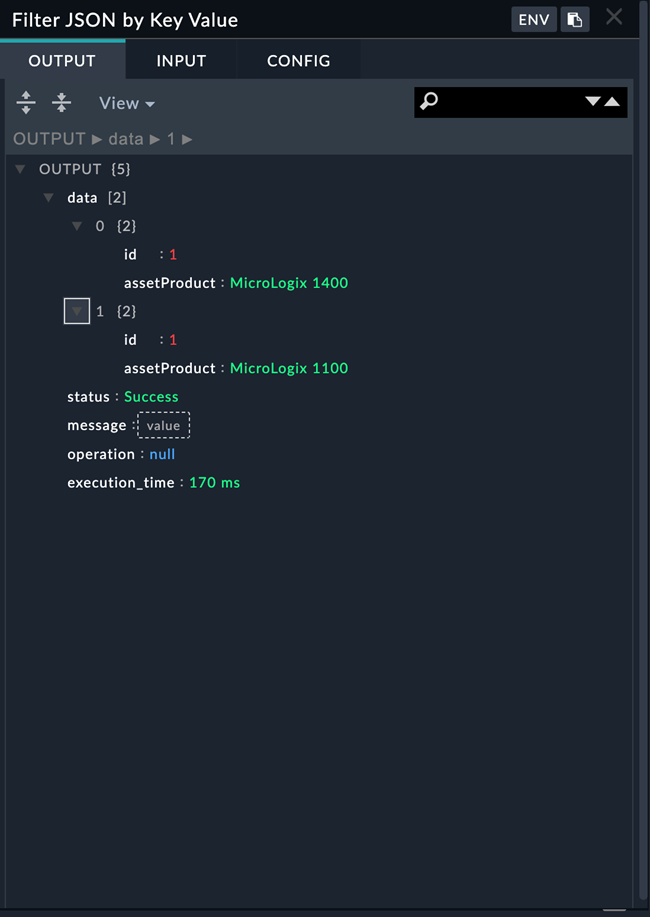Screen dimensions: 650x917
Task: Open the ENV viewer
Action: [x=534, y=20]
